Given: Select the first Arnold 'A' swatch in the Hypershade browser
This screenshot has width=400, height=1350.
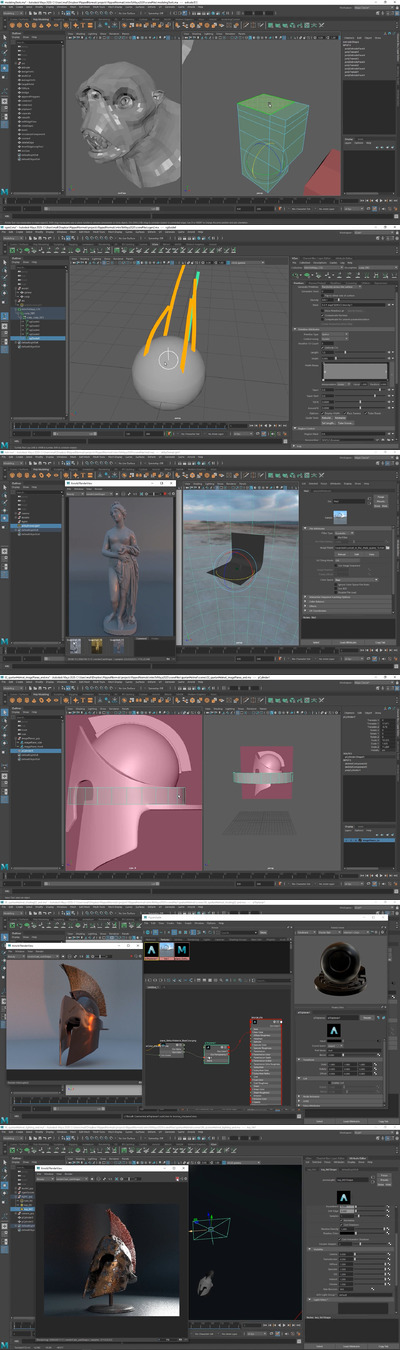Looking at the screenshot, I should pos(151,949).
